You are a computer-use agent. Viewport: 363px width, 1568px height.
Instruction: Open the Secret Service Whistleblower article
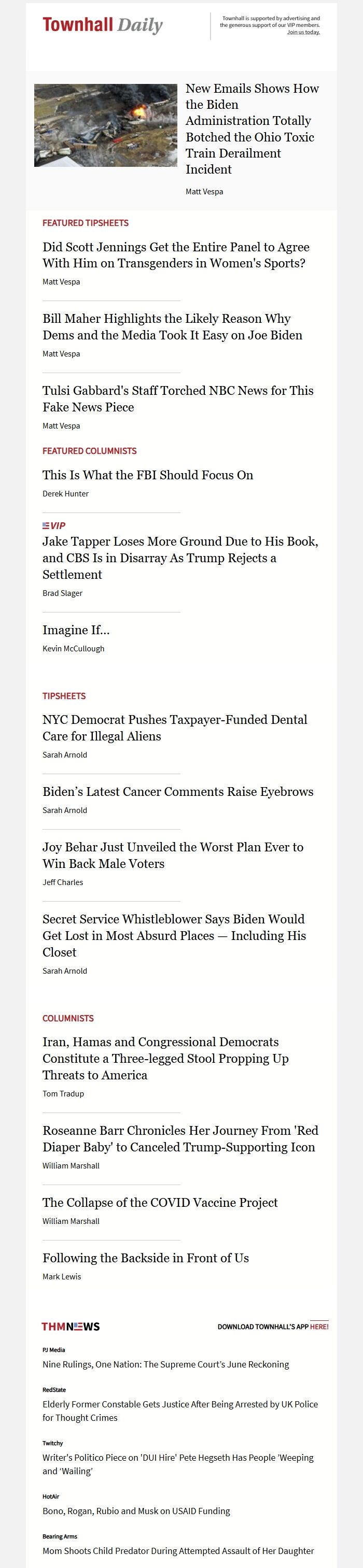pos(174,935)
